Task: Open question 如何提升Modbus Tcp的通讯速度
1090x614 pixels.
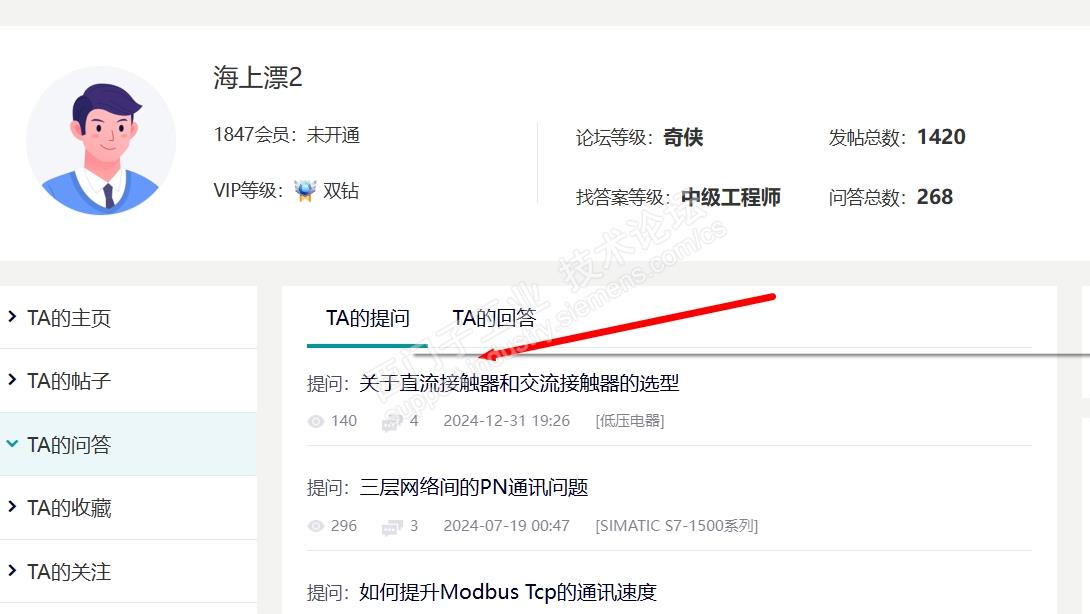Action: point(507,592)
